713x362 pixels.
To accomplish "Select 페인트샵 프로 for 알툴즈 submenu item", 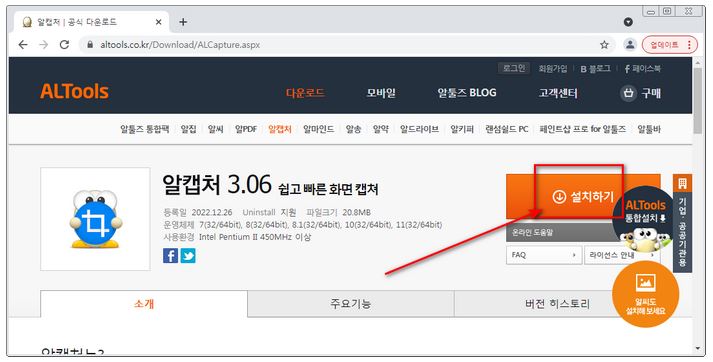I will 582,129.
